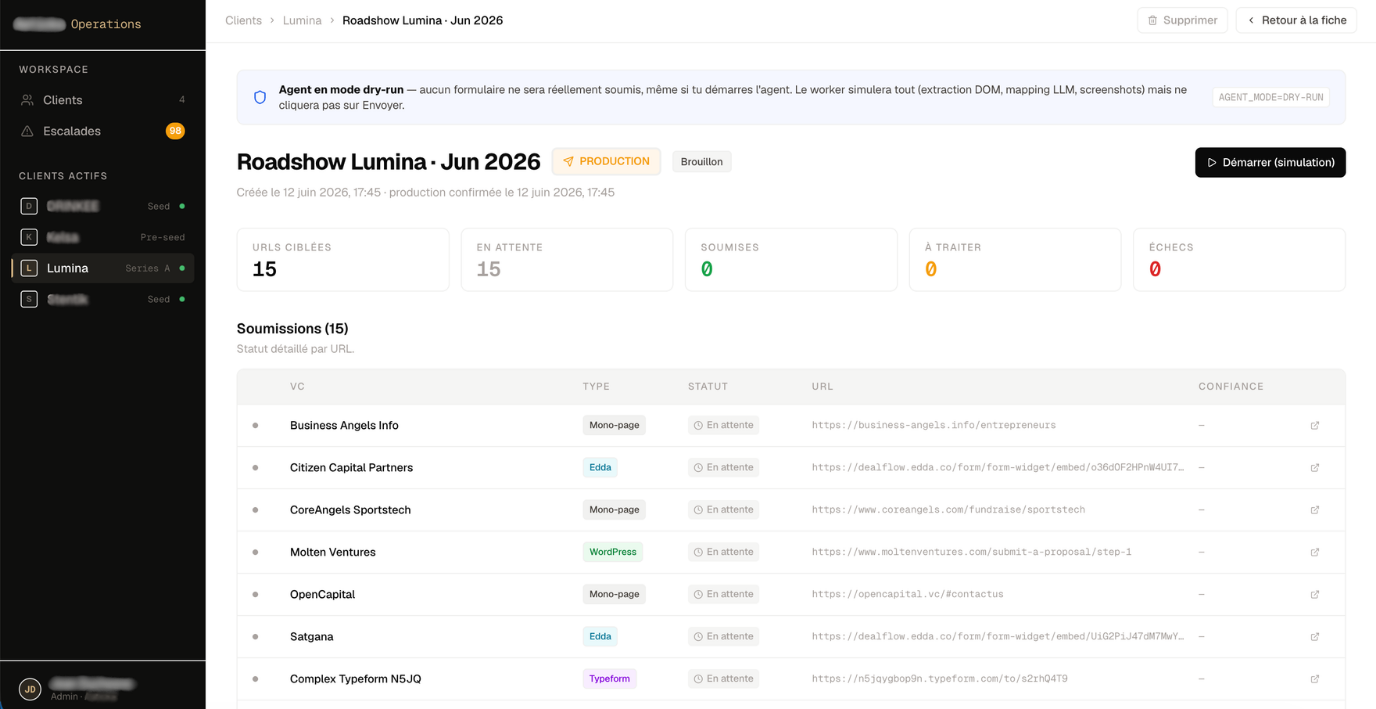Viewport: 1376px width, 709px height.
Task: Click the Escalades warning triangle icon
Action: (27, 131)
